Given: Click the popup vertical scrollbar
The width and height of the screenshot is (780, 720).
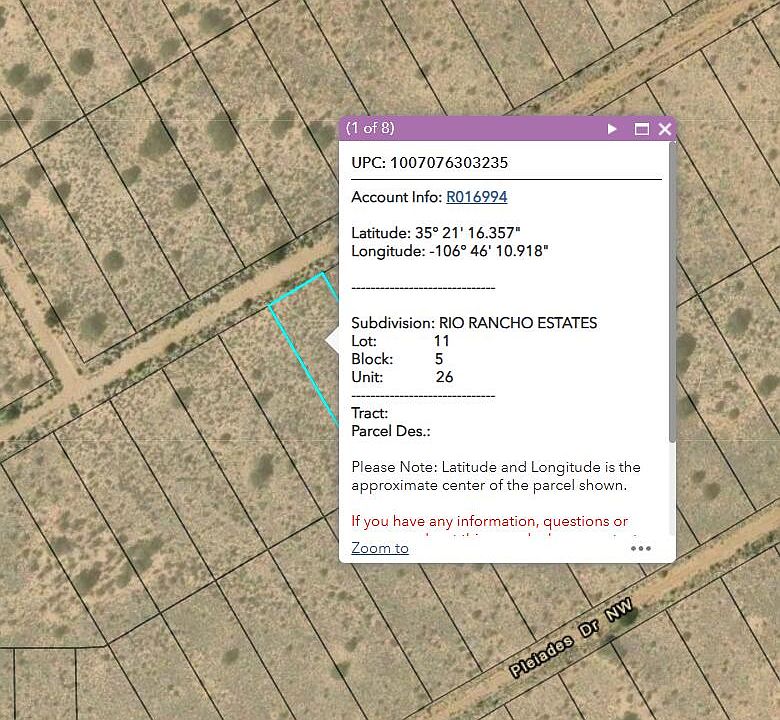Looking at the screenshot, I should [x=673, y=294].
